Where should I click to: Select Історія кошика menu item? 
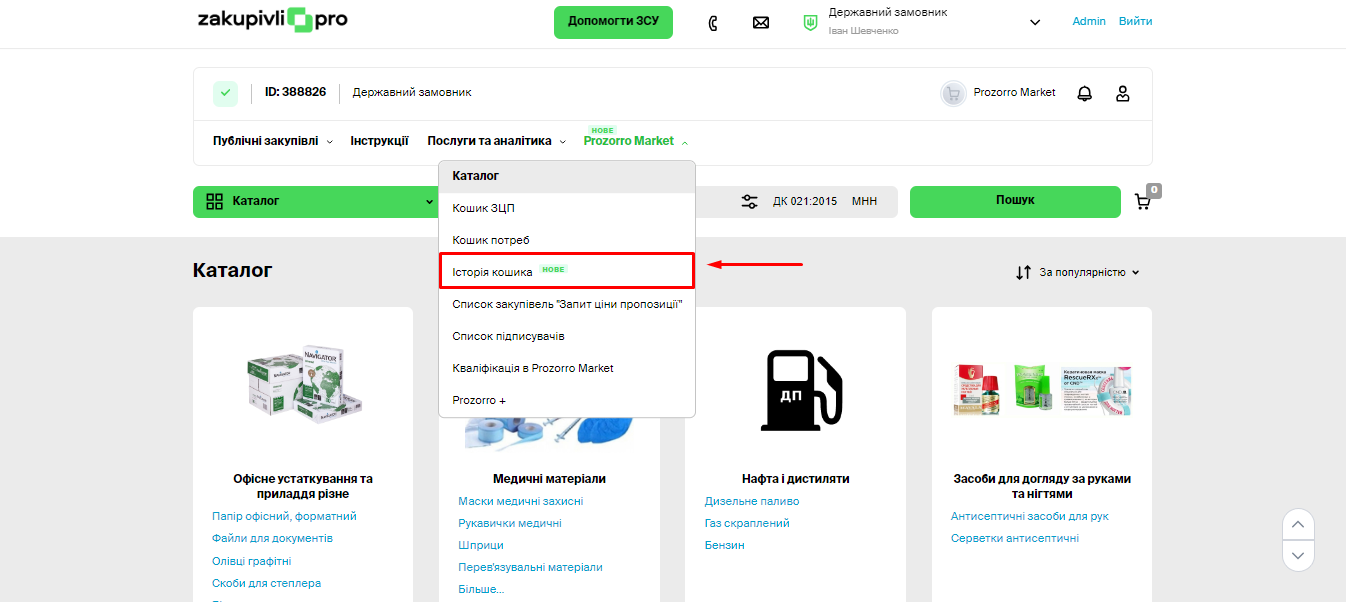point(493,271)
